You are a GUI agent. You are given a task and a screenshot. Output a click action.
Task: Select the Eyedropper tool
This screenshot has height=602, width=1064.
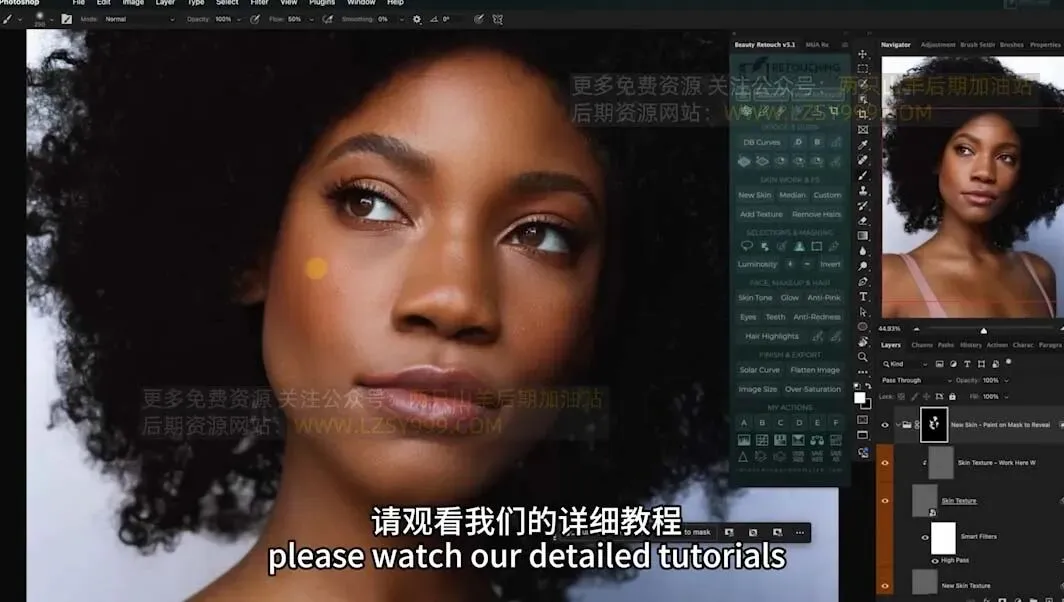862,145
